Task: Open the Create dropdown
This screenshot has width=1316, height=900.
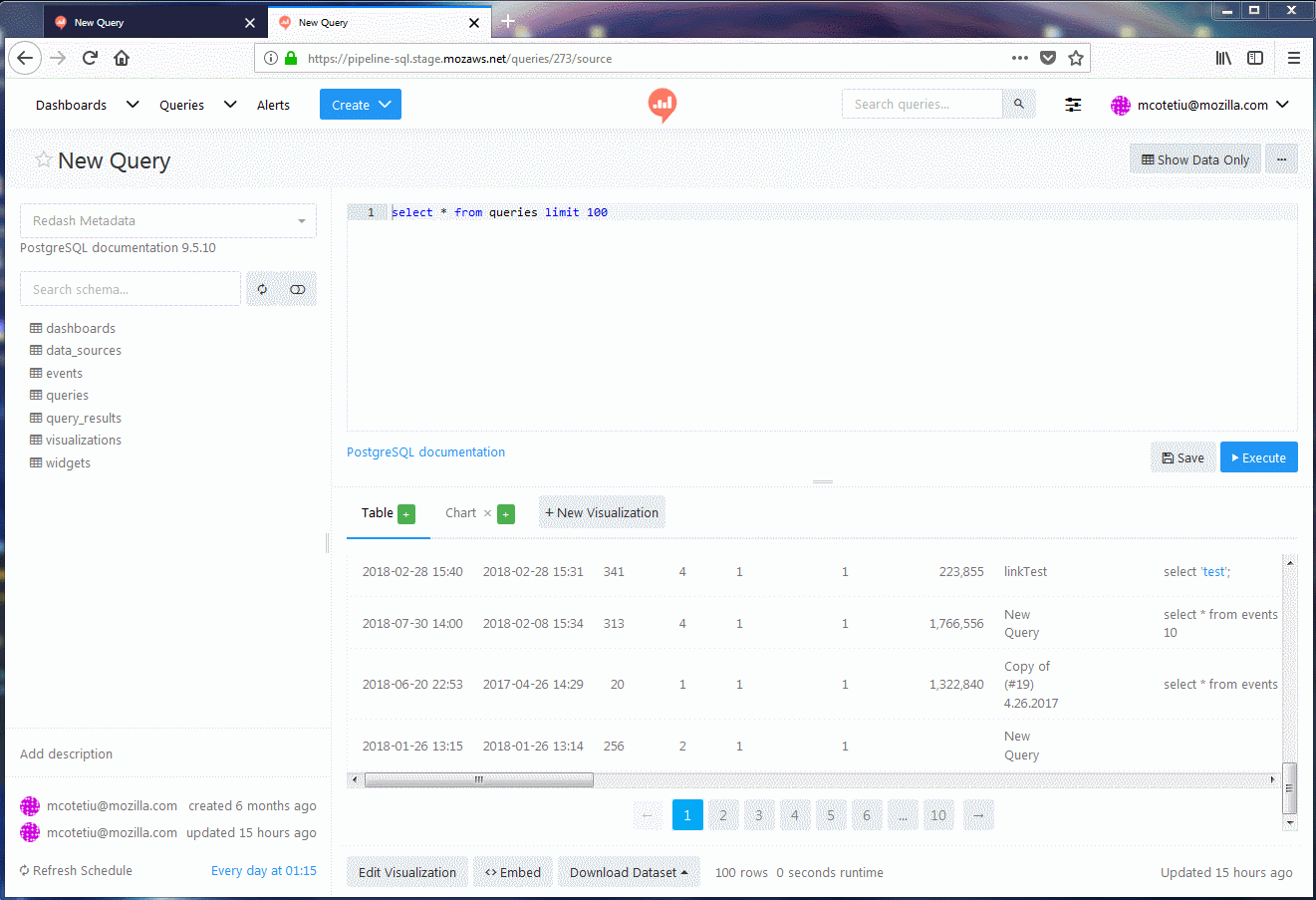Action: coord(360,104)
